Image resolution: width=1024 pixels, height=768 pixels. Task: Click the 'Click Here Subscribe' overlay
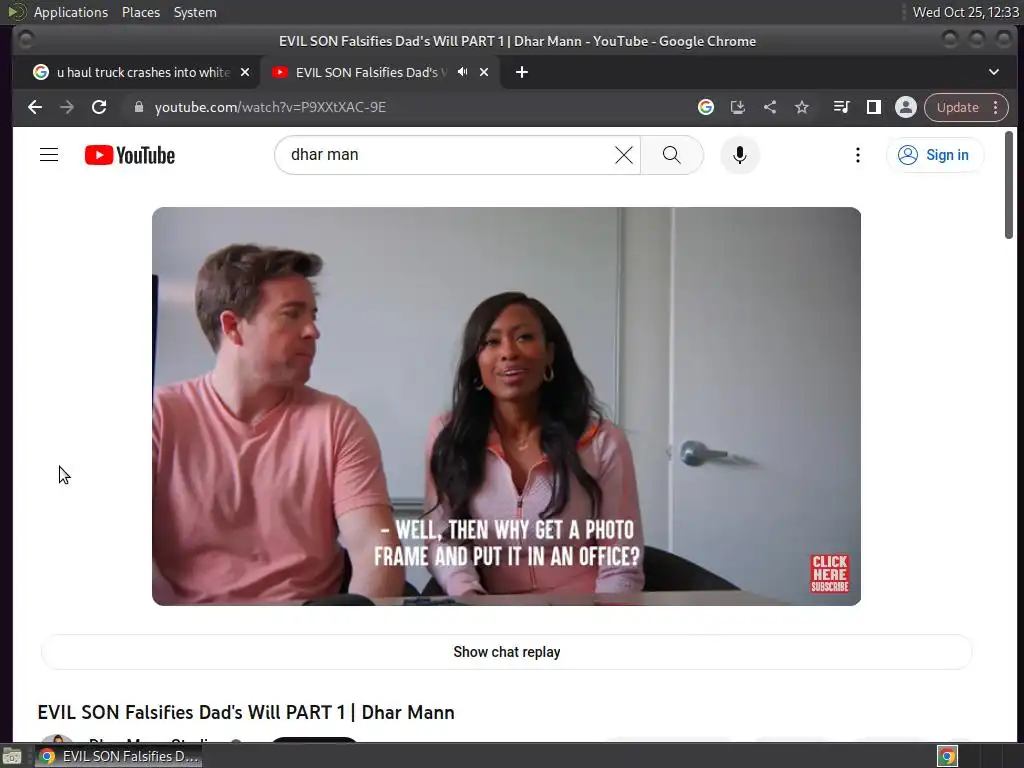click(x=829, y=573)
